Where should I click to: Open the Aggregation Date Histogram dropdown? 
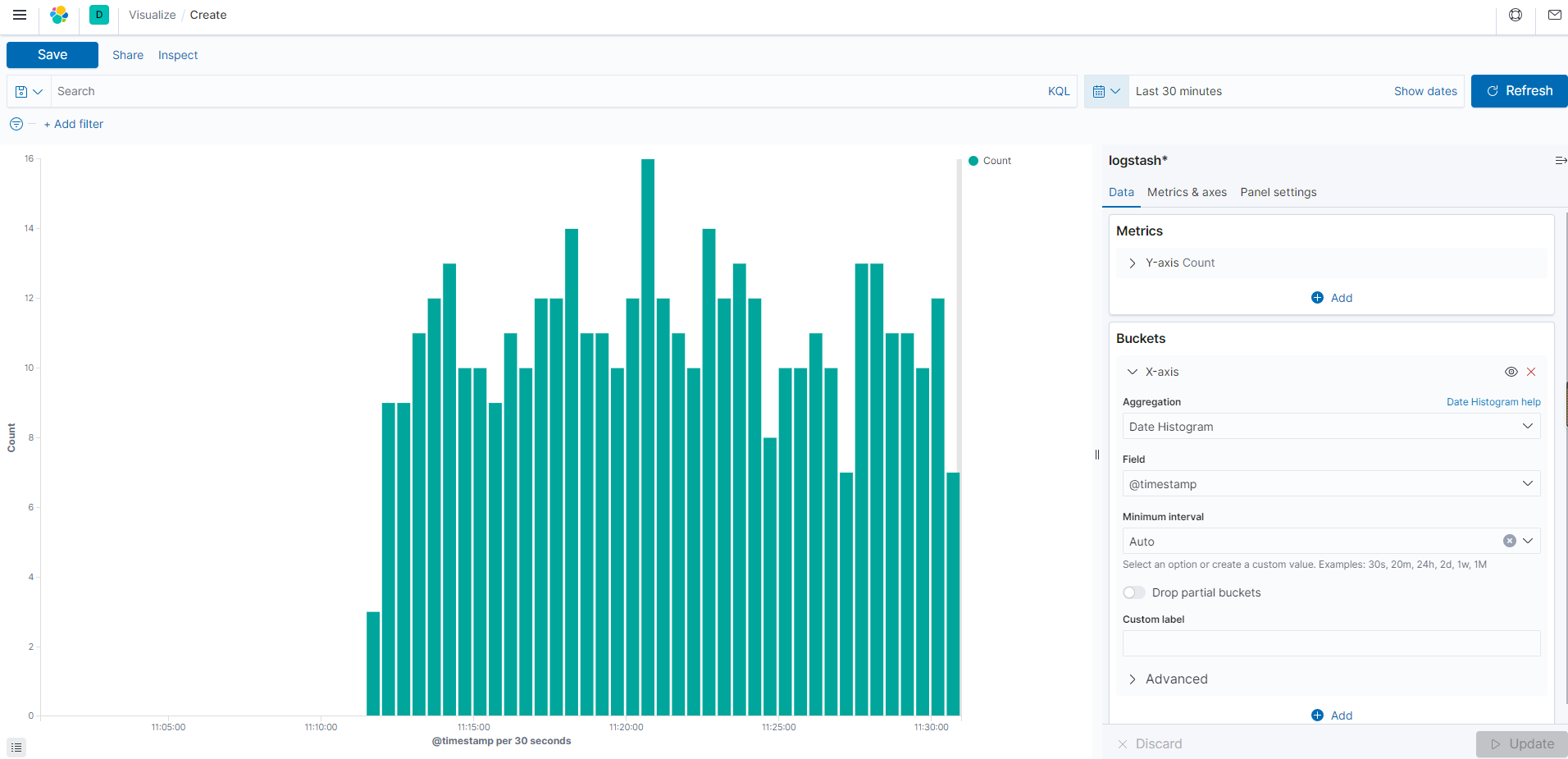pos(1330,427)
